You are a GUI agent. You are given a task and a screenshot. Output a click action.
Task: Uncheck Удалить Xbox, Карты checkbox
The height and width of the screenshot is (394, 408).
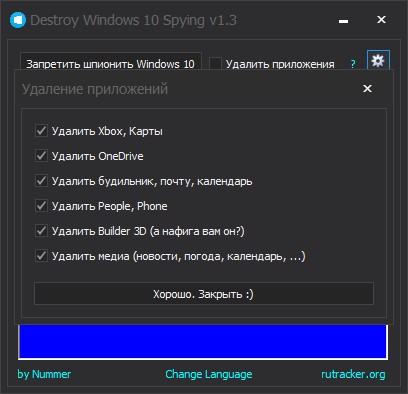(41, 131)
